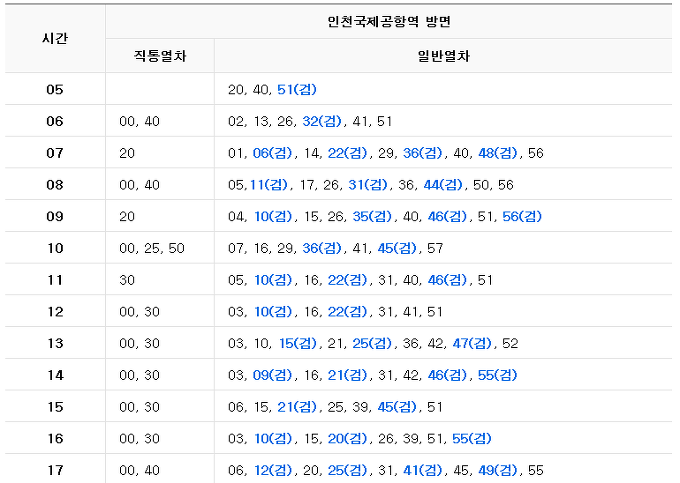
Task: Click blue 49(검) in the 17 row
Action: [498, 470]
